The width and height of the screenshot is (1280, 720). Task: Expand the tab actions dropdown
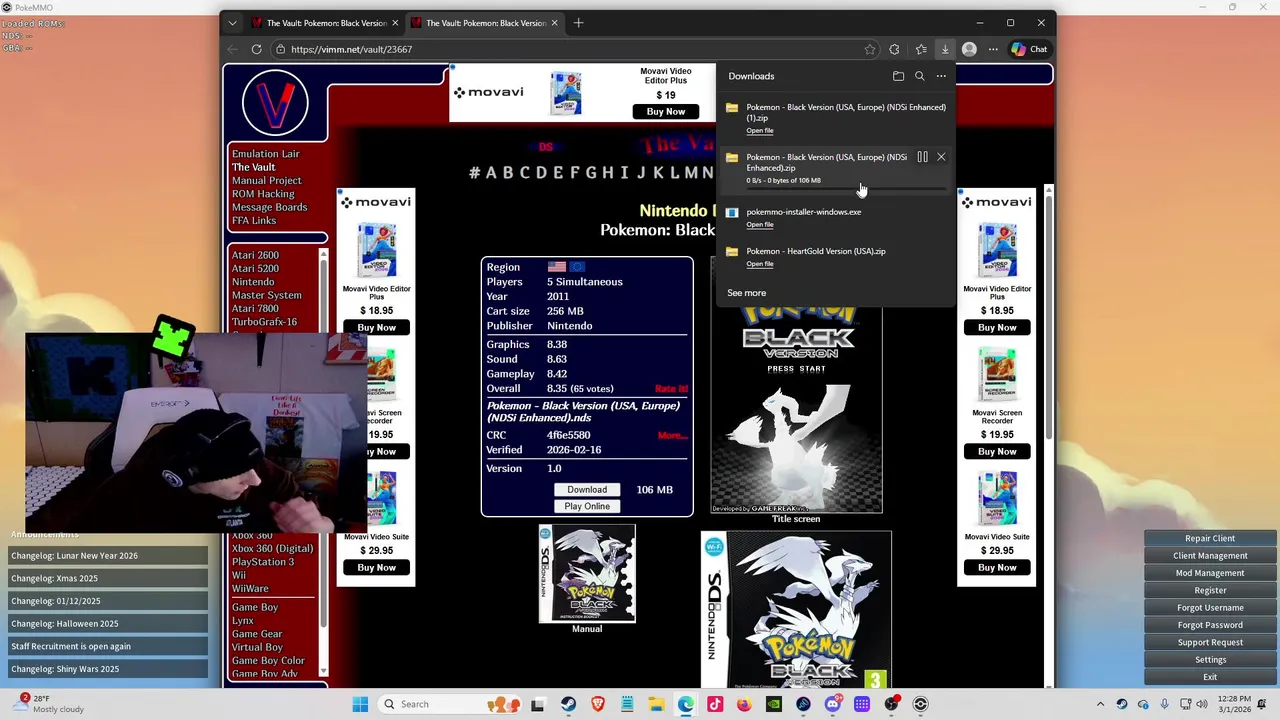232,23
